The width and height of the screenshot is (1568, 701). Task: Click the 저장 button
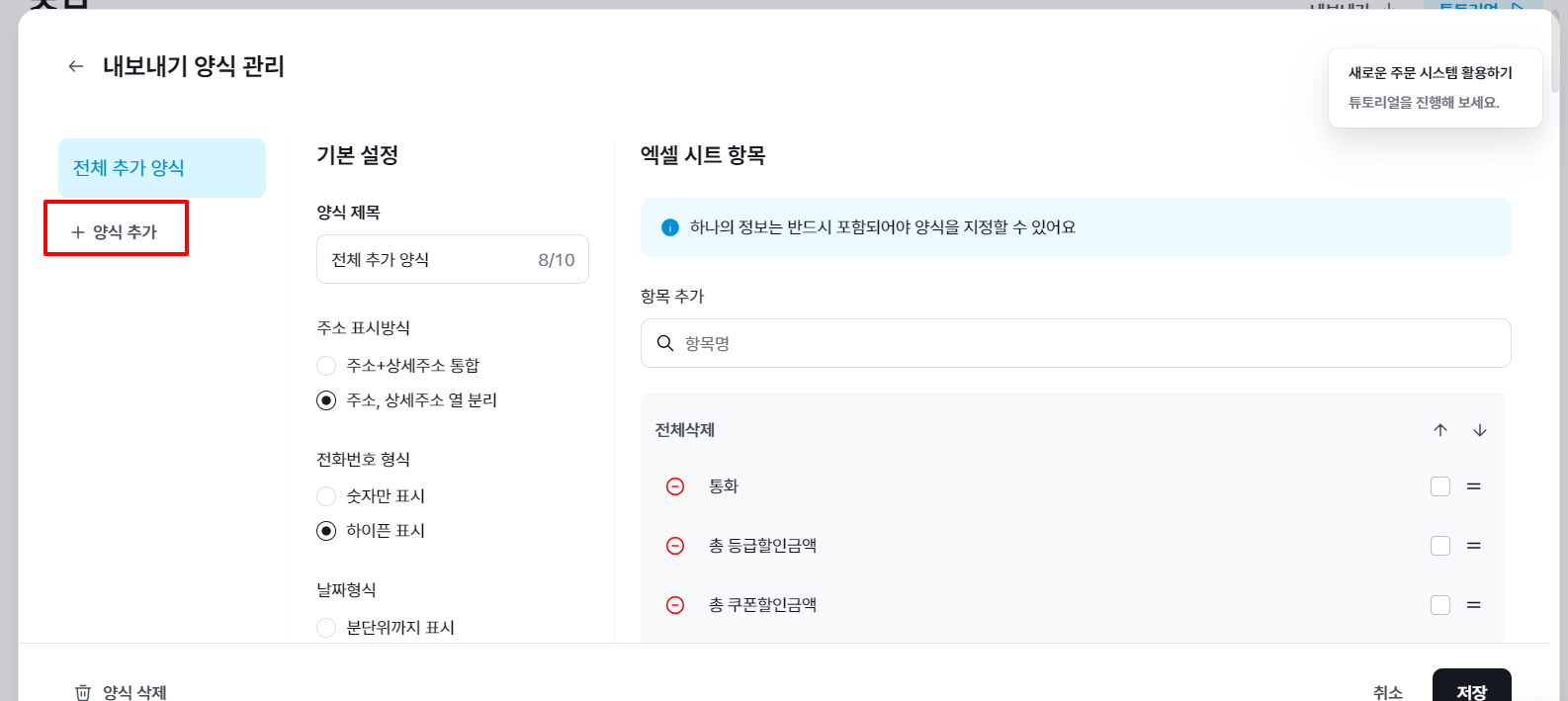click(1471, 689)
